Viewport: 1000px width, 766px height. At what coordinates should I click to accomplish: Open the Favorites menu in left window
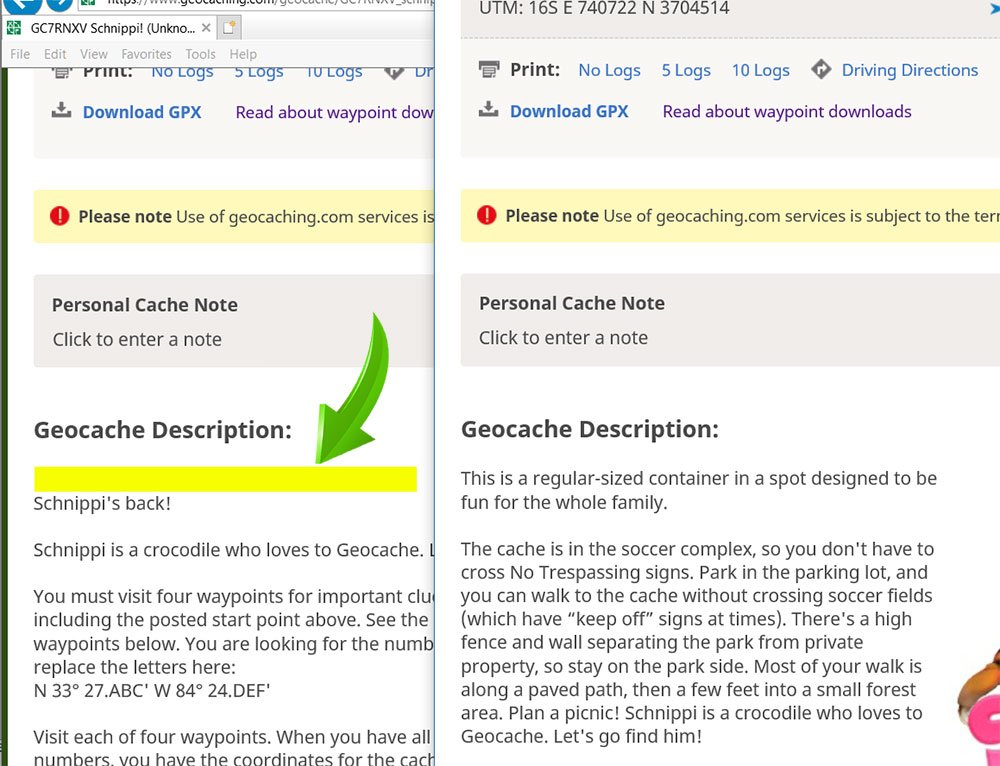[146, 54]
